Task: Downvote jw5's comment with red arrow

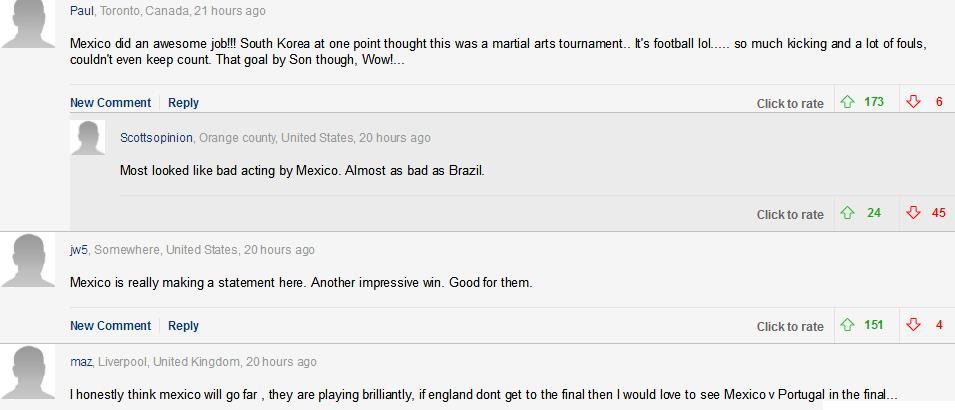Action: 913,325
